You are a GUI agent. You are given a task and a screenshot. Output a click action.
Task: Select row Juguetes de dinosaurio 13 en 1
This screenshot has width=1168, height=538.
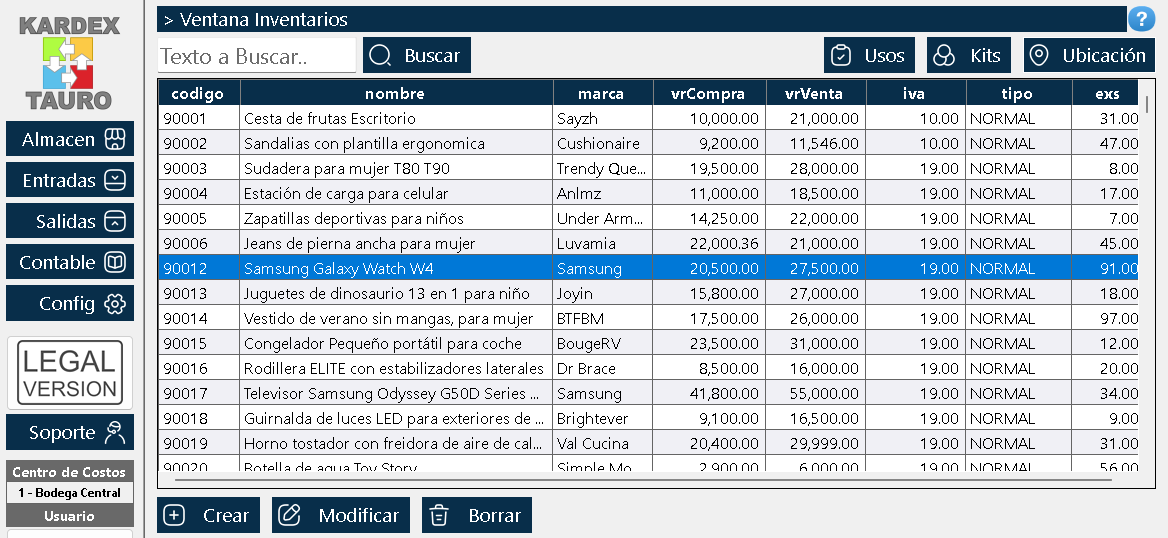[x=648, y=294]
